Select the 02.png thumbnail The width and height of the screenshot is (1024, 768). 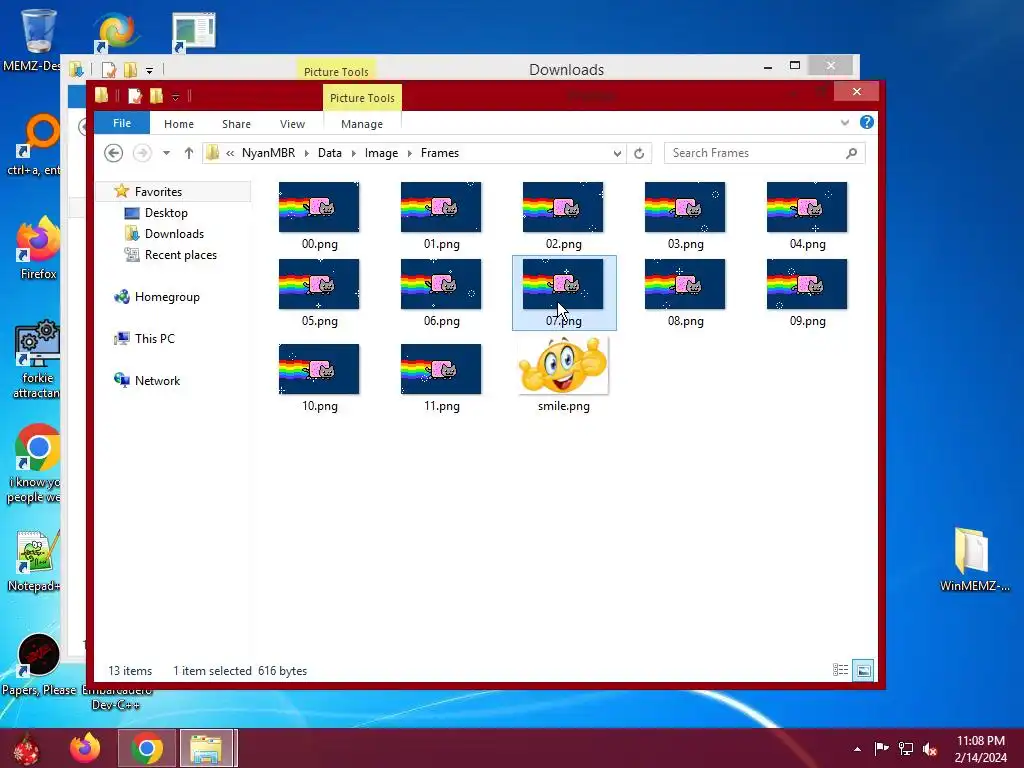coord(563,207)
